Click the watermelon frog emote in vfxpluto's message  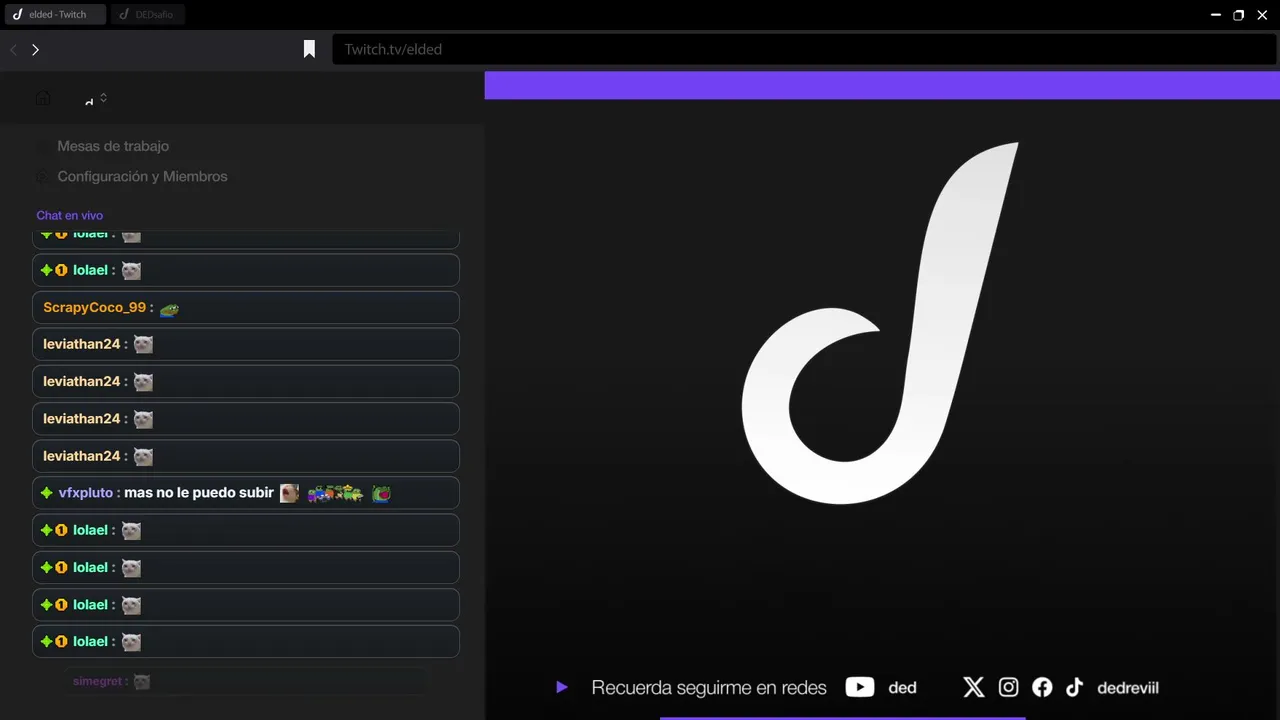tap(381, 493)
